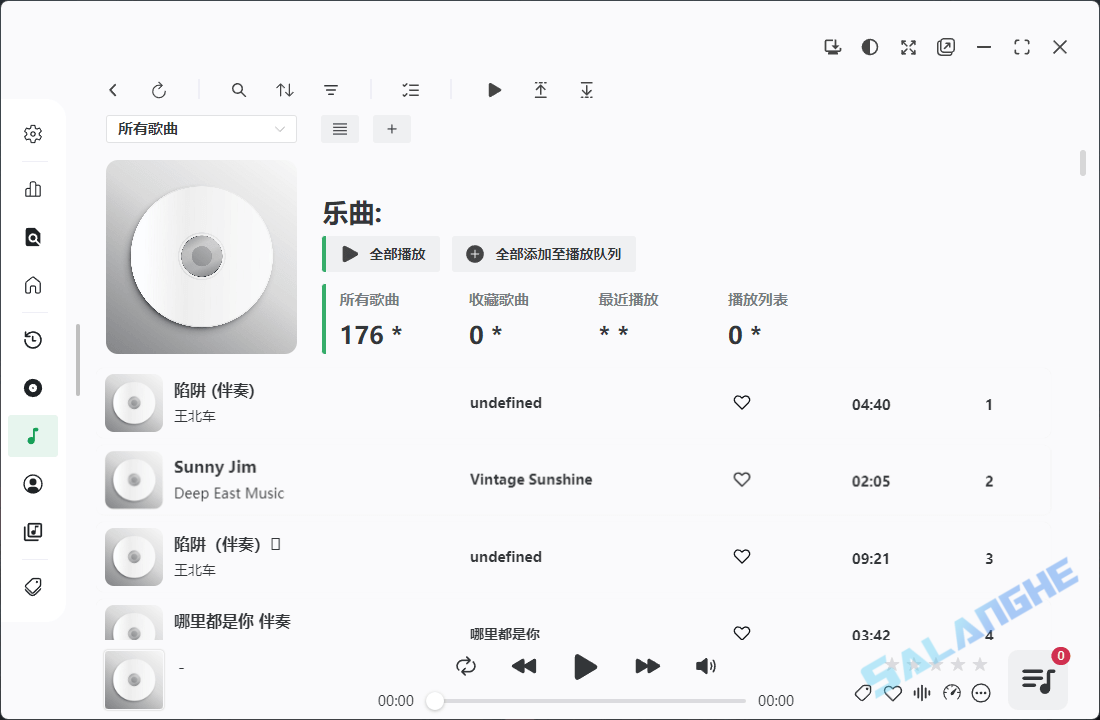Toggle the heart on the Sunny Jim track
The height and width of the screenshot is (720, 1100).
[741, 479]
